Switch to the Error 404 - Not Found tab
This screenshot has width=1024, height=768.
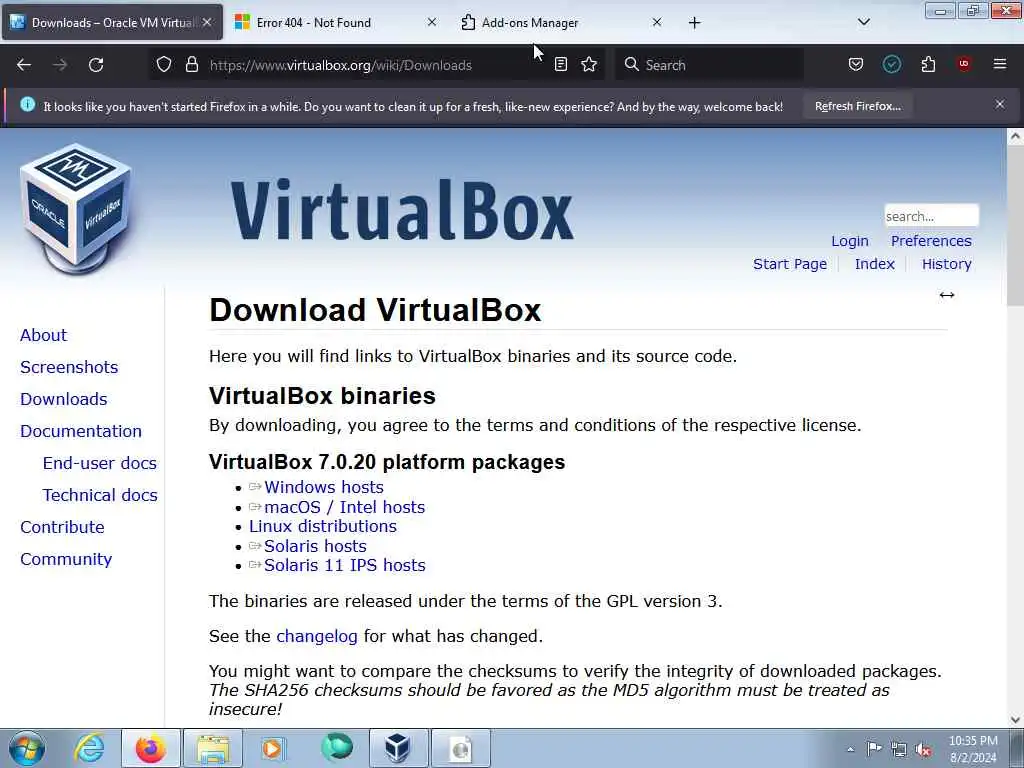pyautogui.click(x=335, y=22)
